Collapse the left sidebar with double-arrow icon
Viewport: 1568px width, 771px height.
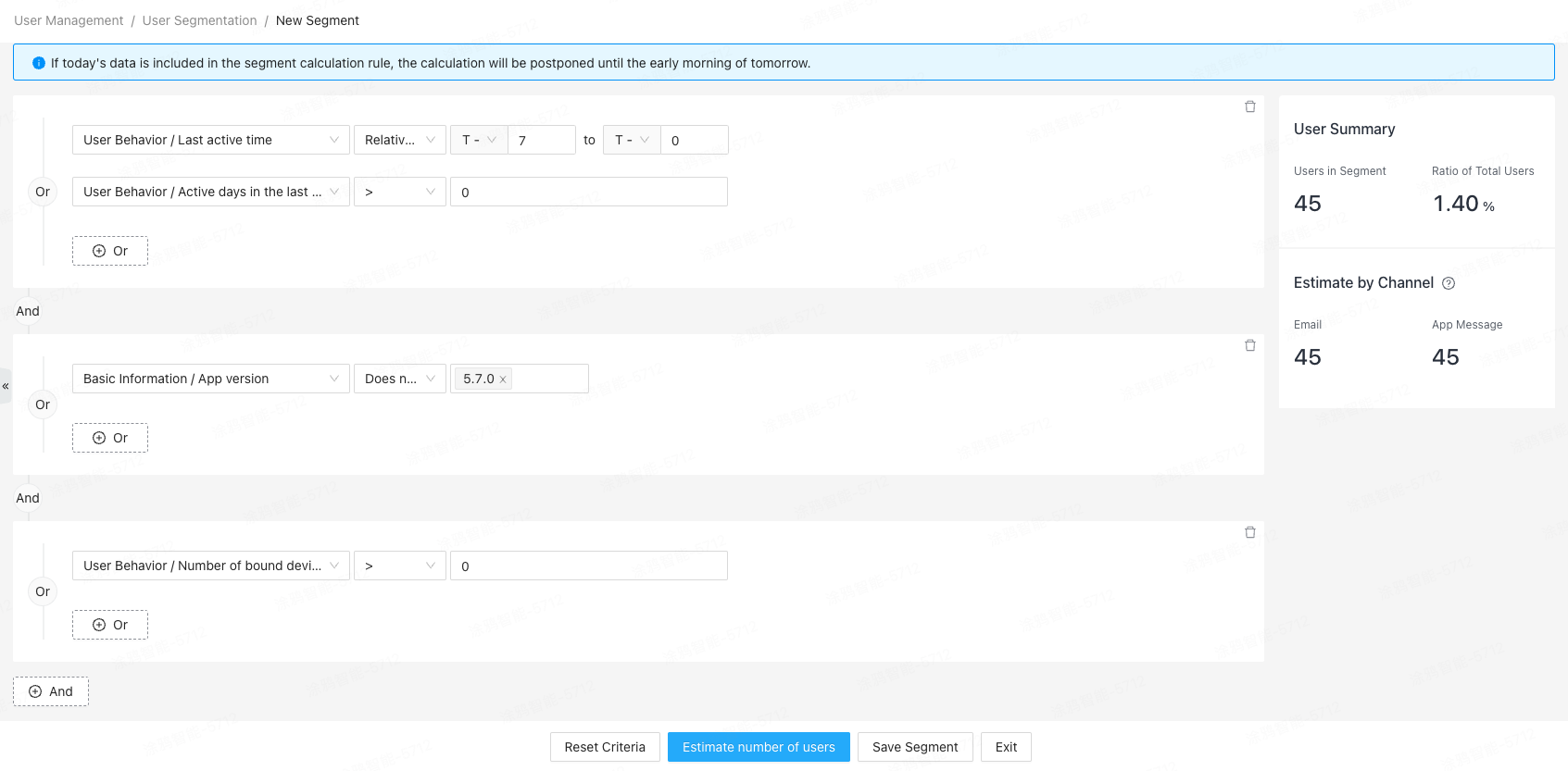(x=6, y=386)
